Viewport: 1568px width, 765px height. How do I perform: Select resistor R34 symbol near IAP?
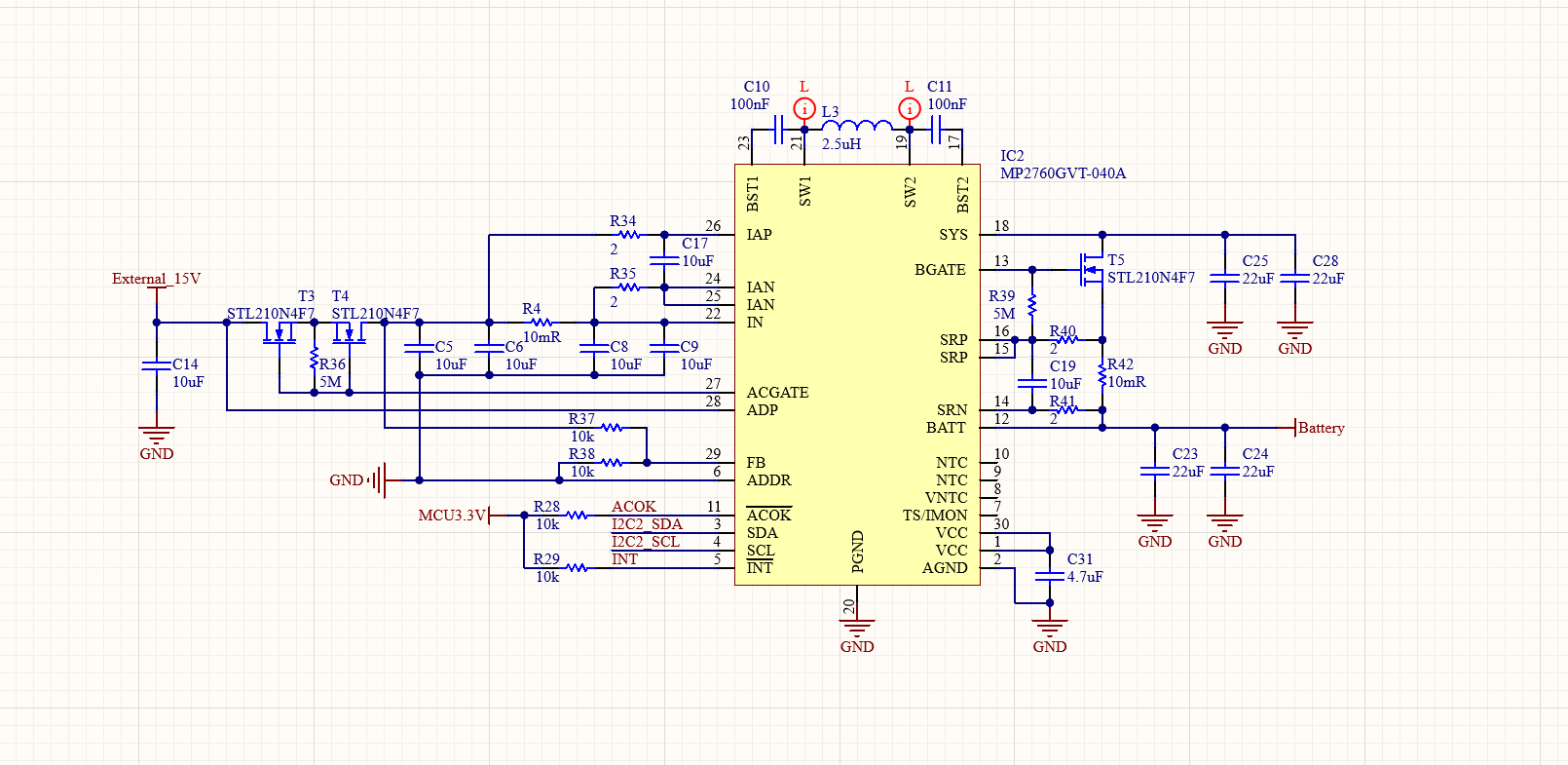(629, 235)
